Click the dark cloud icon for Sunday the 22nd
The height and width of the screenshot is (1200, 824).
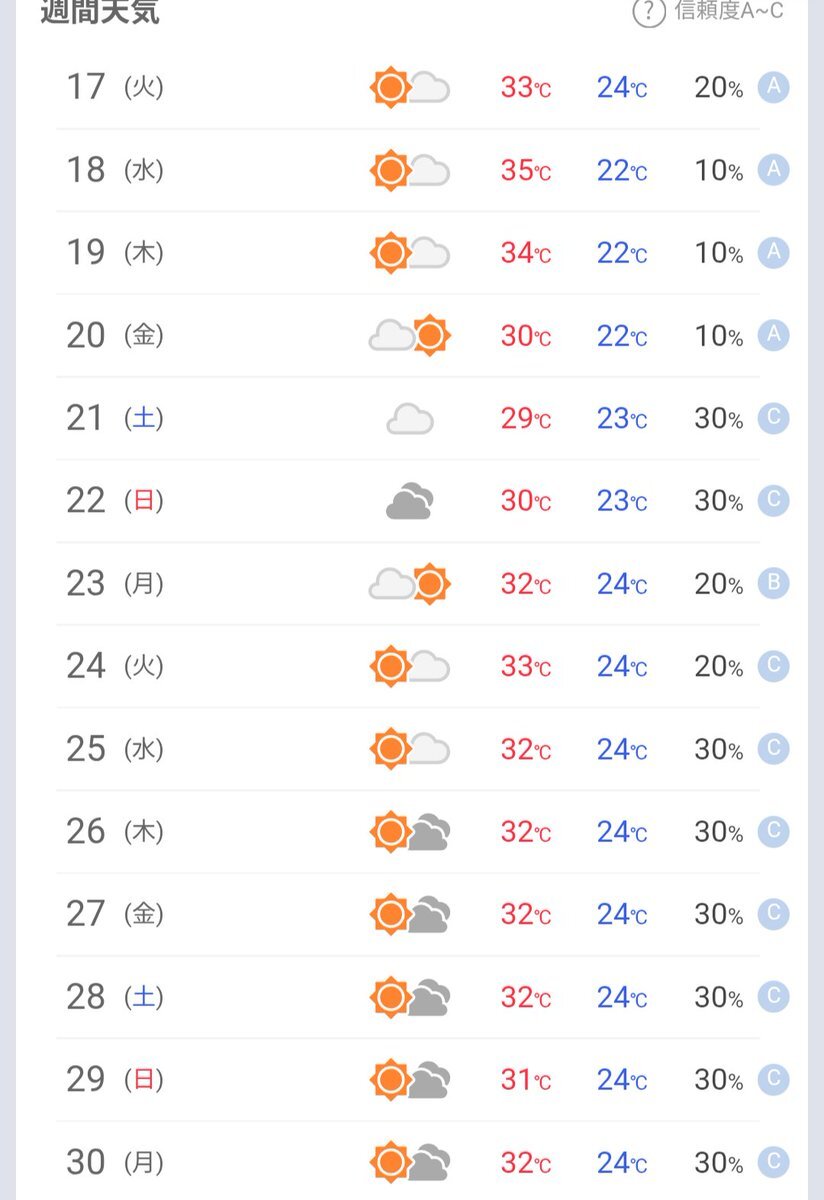coord(410,501)
